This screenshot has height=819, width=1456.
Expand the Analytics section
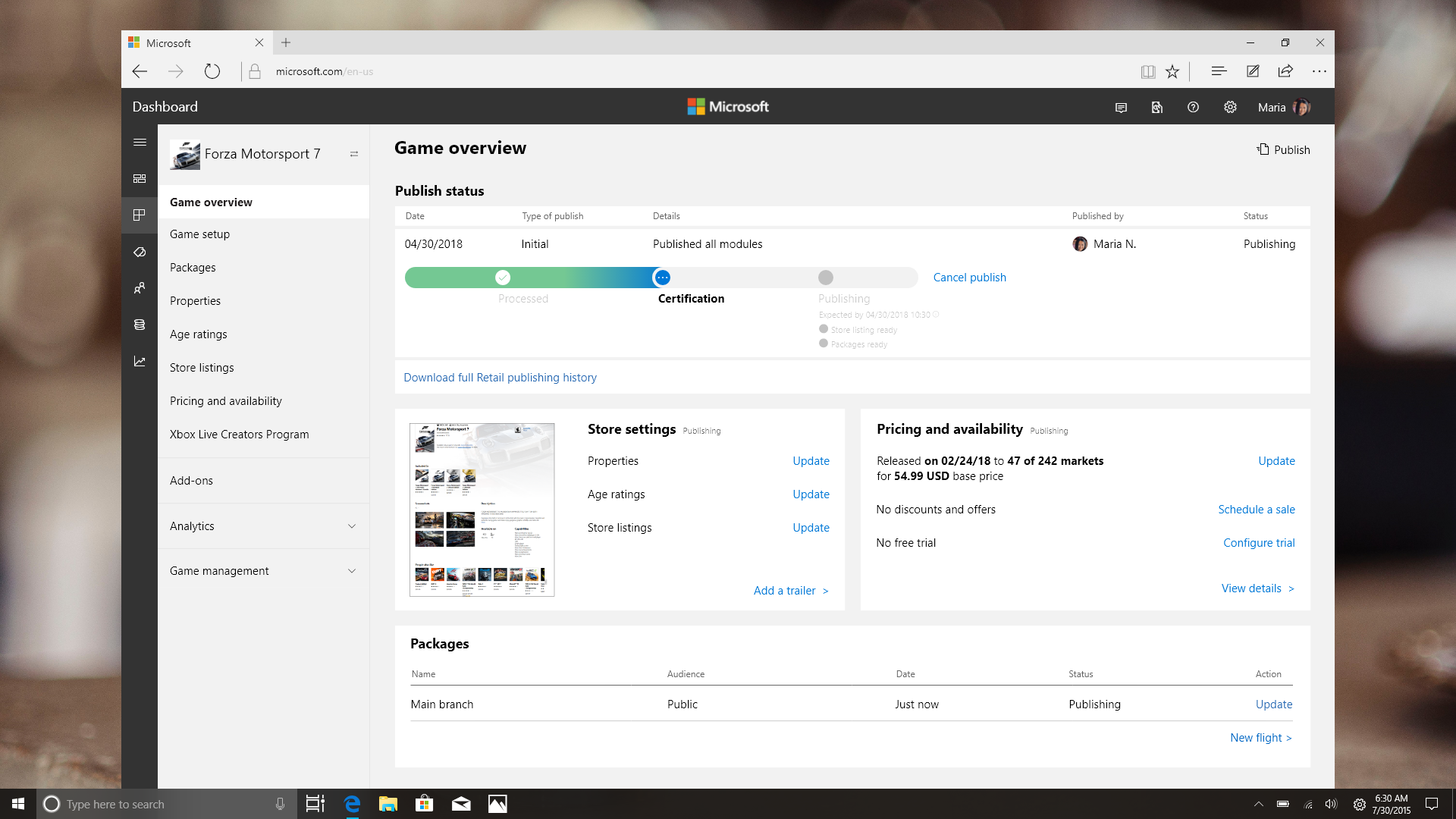pos(352,526)
